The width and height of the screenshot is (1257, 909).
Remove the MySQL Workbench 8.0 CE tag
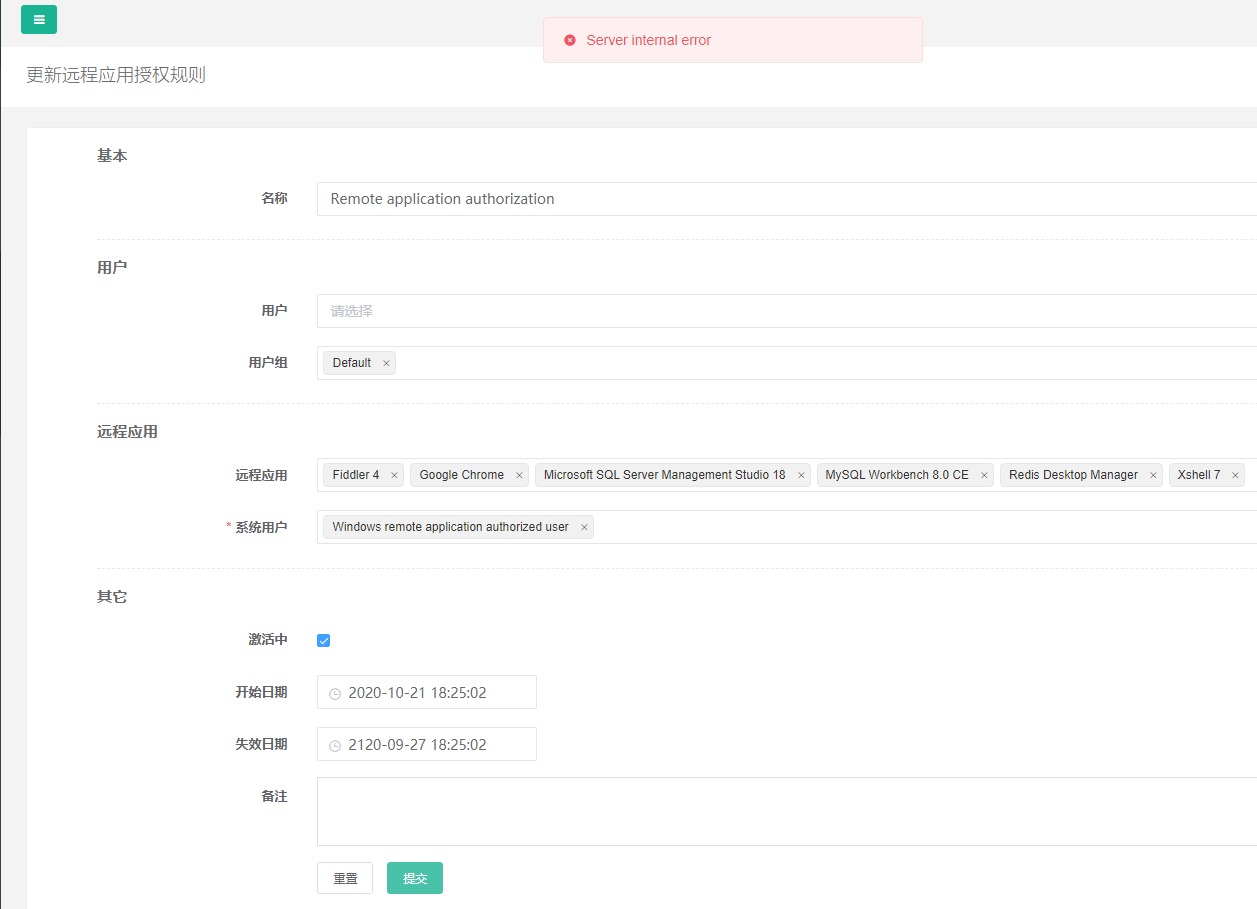coord(984,474)
